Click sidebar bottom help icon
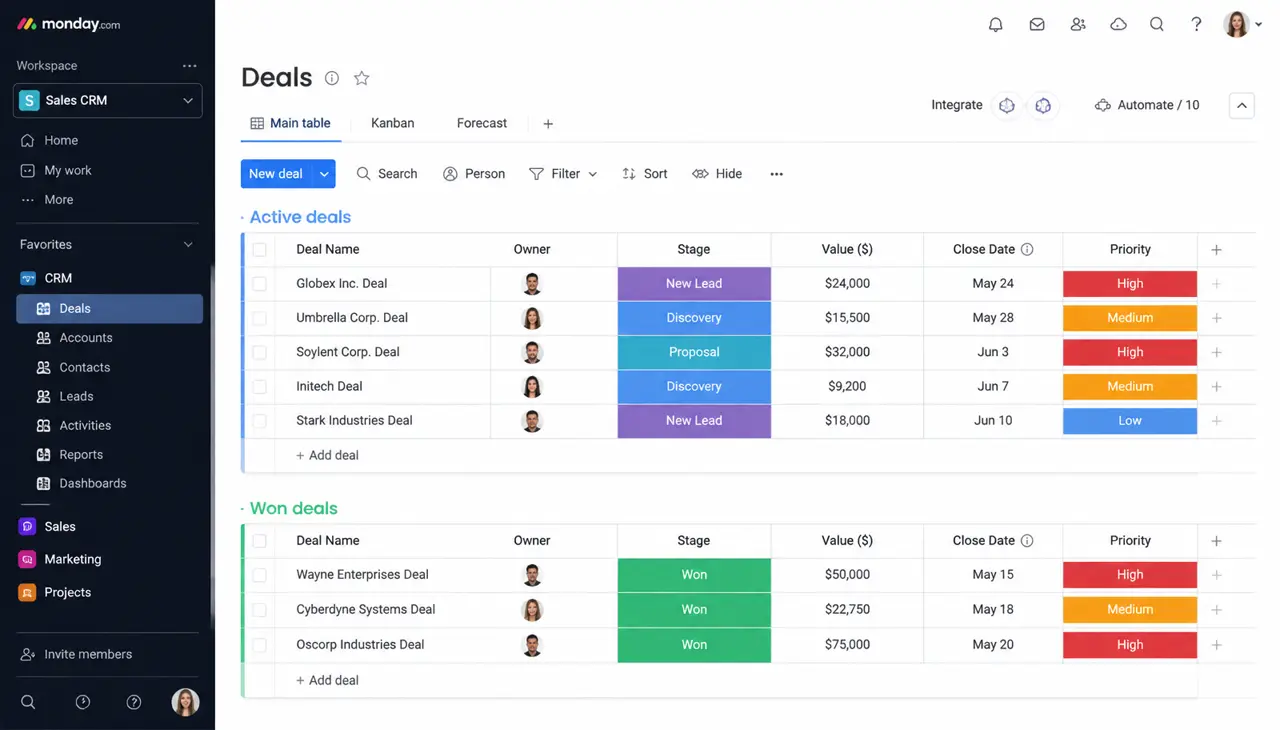This screenshot has width=1280, height=730. (x=134, y=702)
